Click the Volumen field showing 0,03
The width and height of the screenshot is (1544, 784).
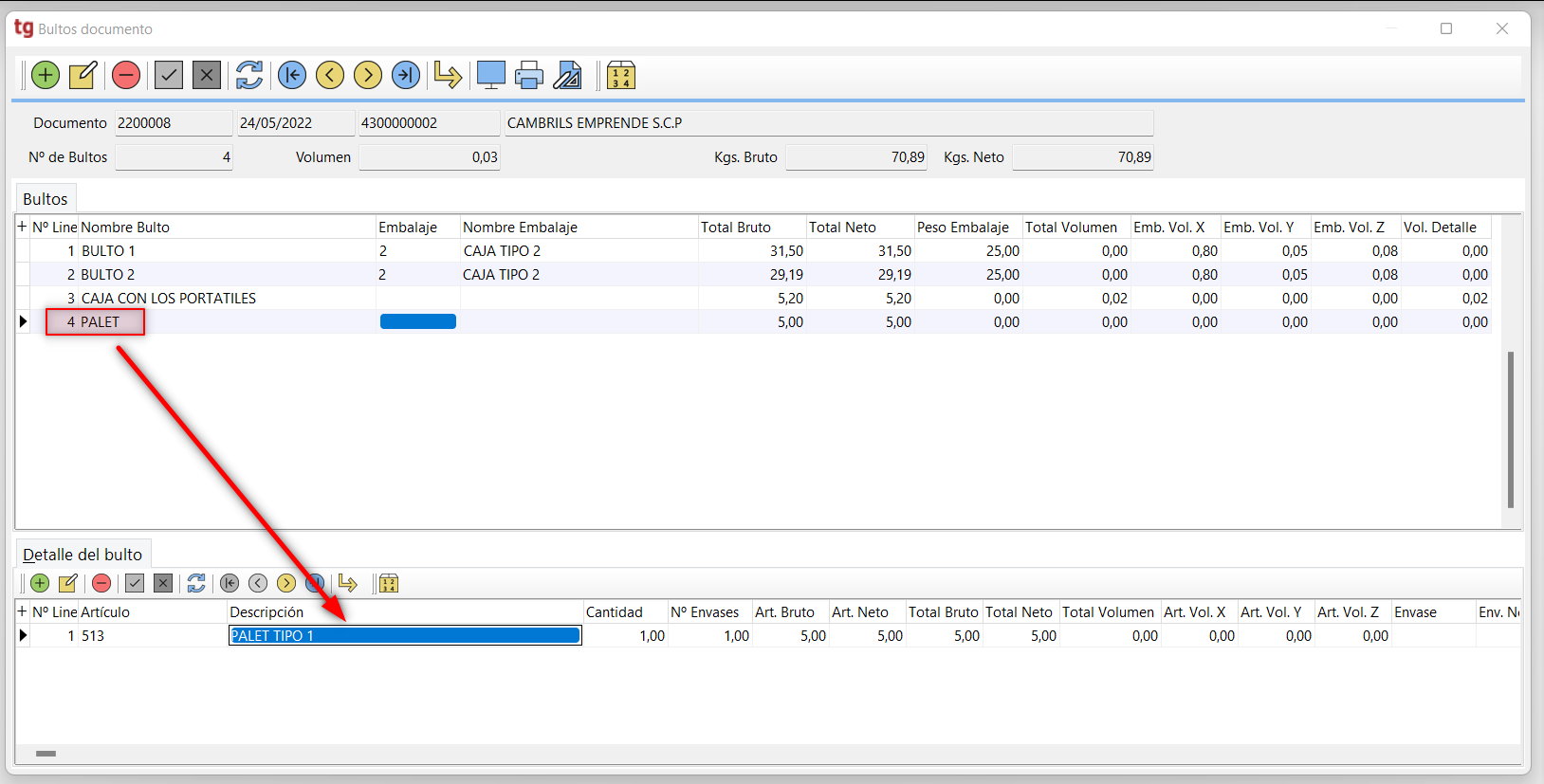[x=429, y=157]
